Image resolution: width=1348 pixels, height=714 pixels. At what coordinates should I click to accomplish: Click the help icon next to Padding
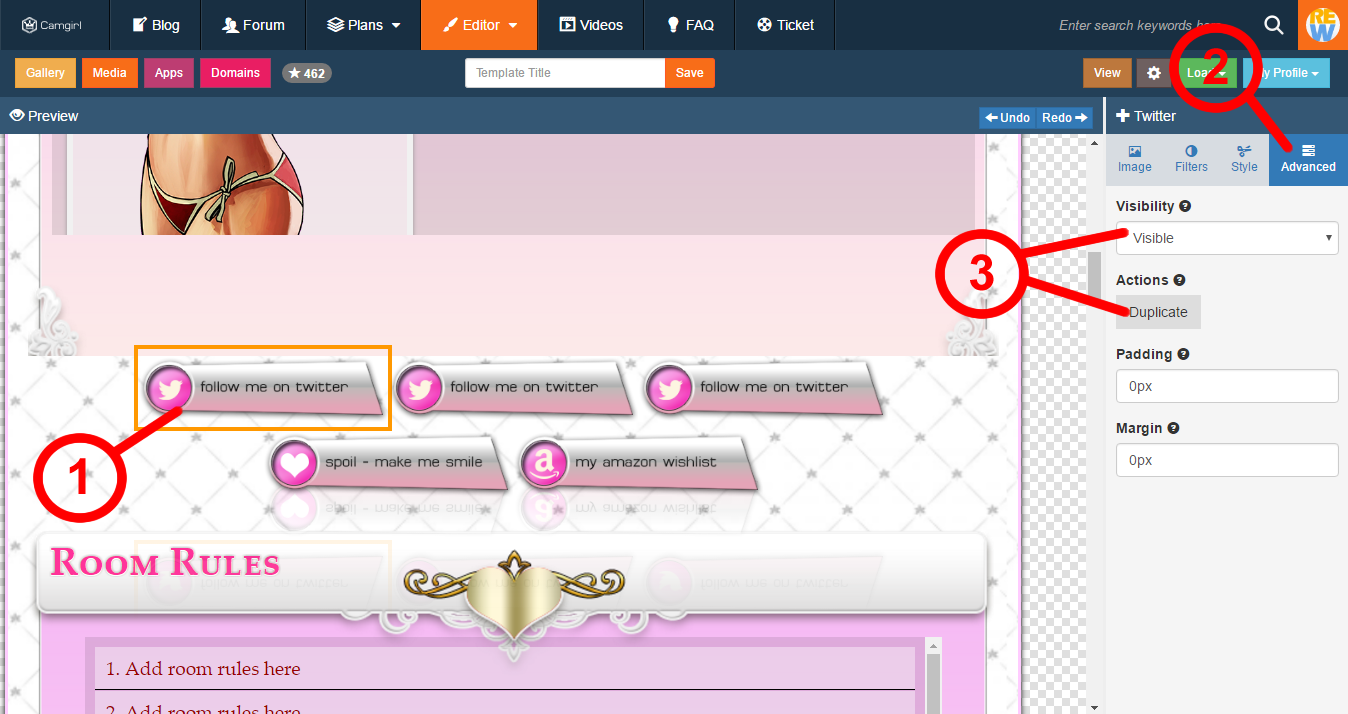[x=1183, y=354]
